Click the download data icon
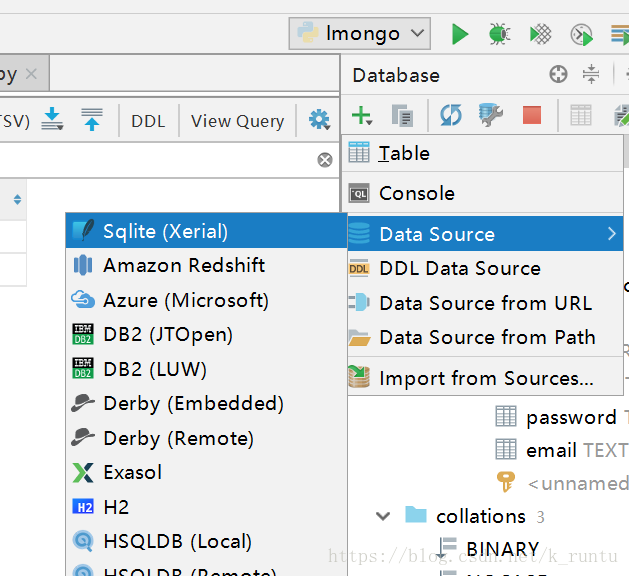The height and width of the screenshot is (576, 629). (52, 120)
